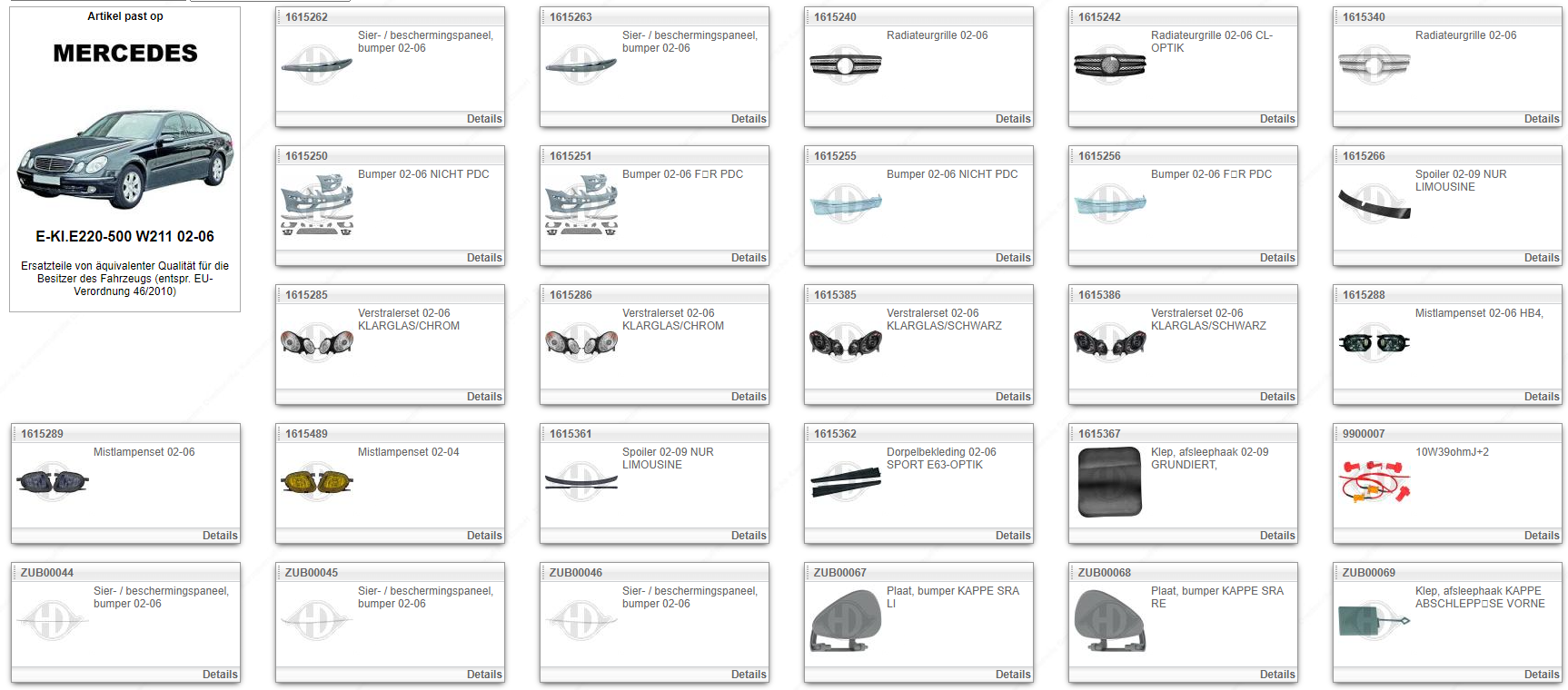Open Details for ZUB00068
Viewport: 1568px width, 690px height.
[1277, 675]
